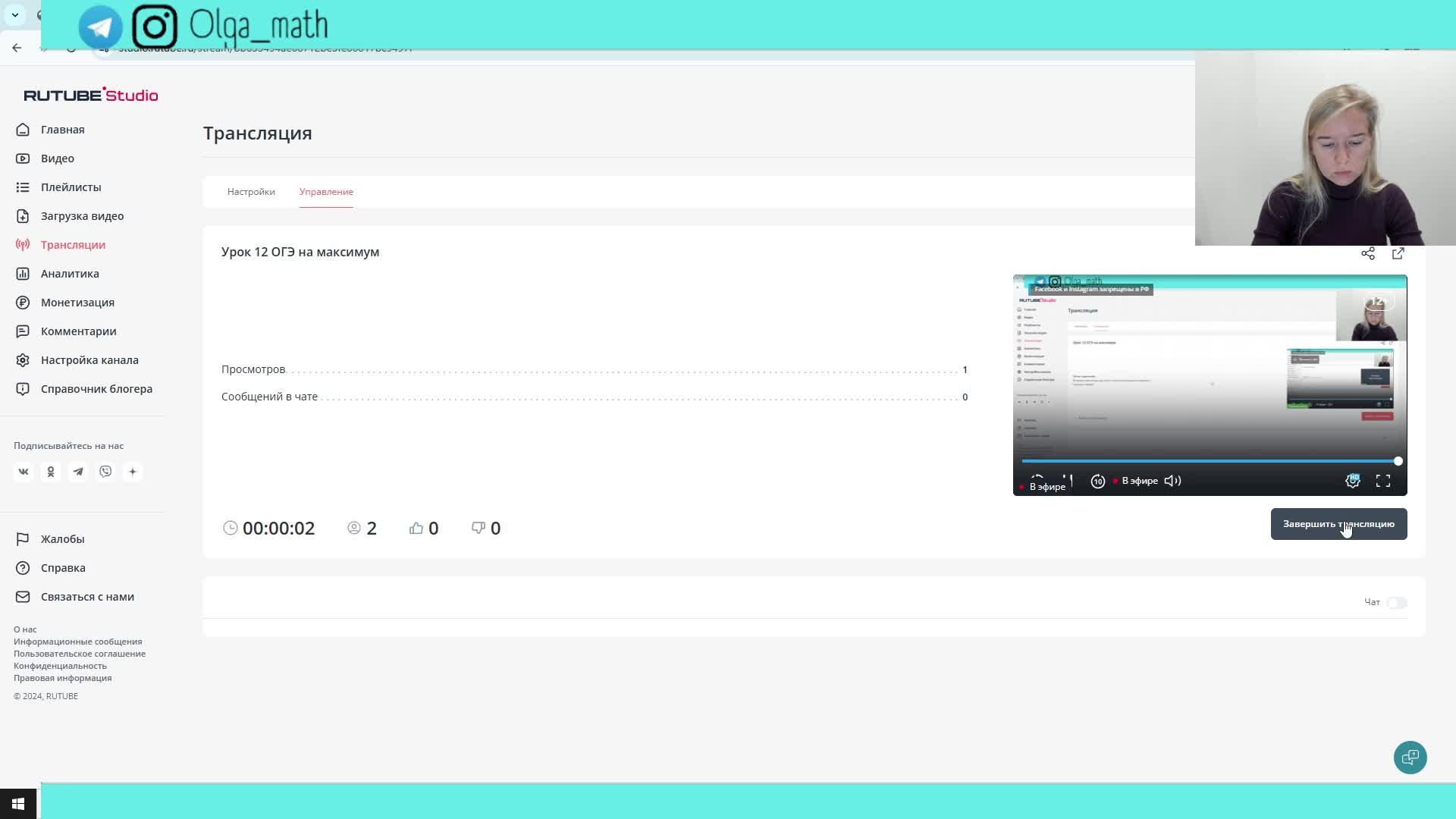Enter player fullscreen mode

[1383, 481]
